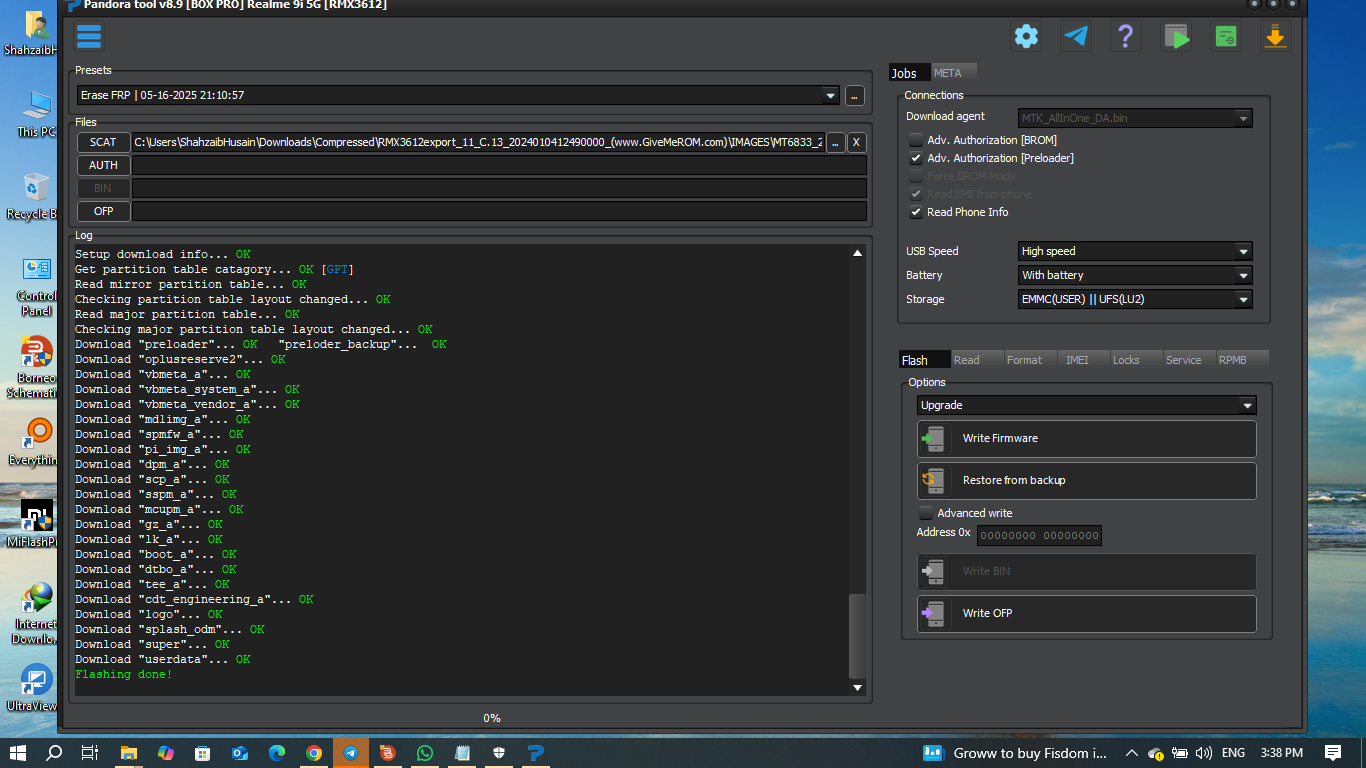The image size is (1366, 768).
Task: Enable Adv. Authorization [BROM] checkbox
Action: pyautogui.click(x=916, y=140)
